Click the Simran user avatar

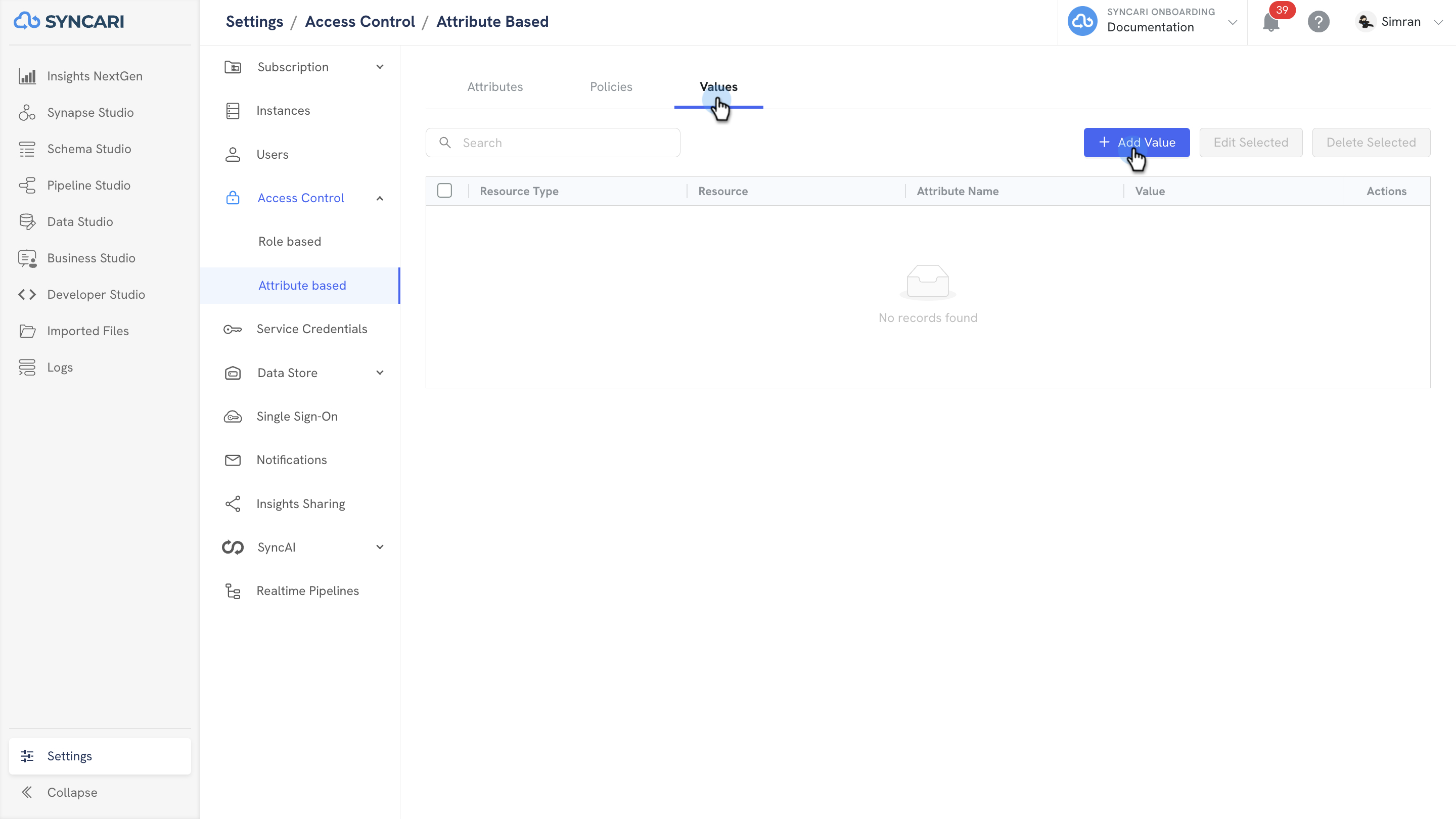pyautogui.click(x=1366, y=21)
